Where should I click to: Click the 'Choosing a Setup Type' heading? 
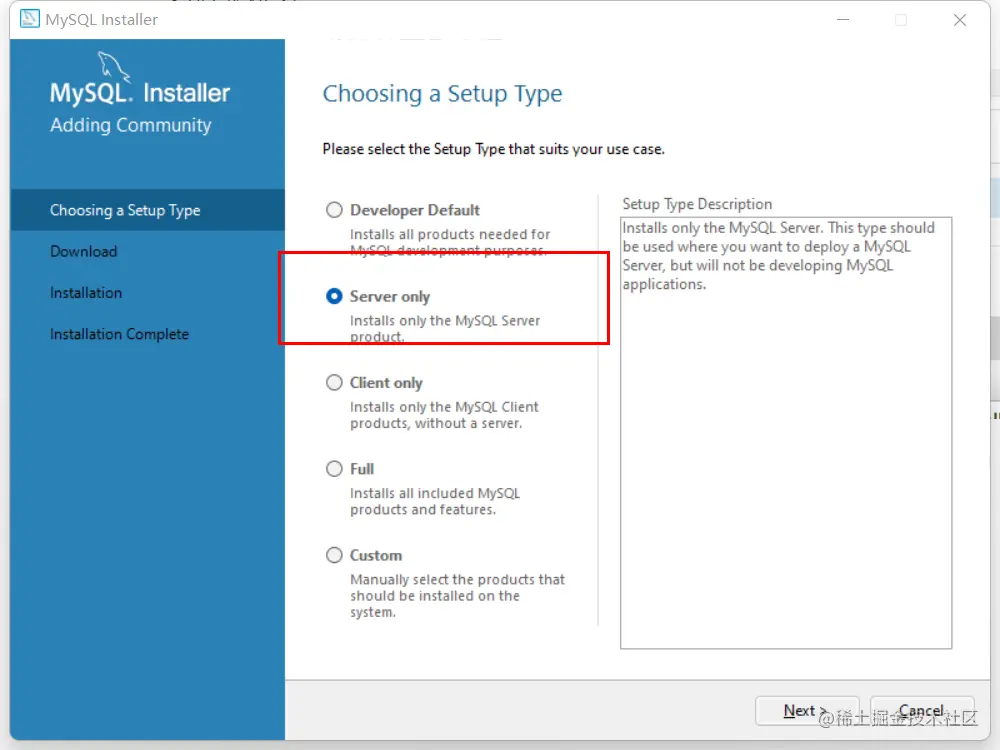click(442, 94)
